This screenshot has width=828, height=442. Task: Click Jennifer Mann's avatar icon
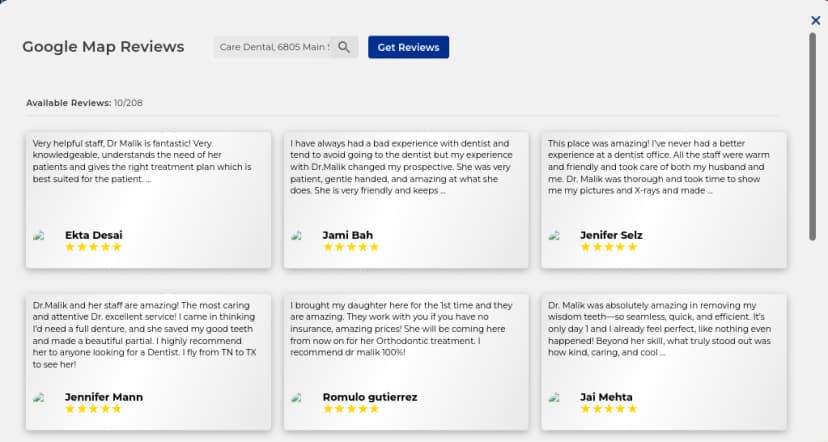[40, 398]
